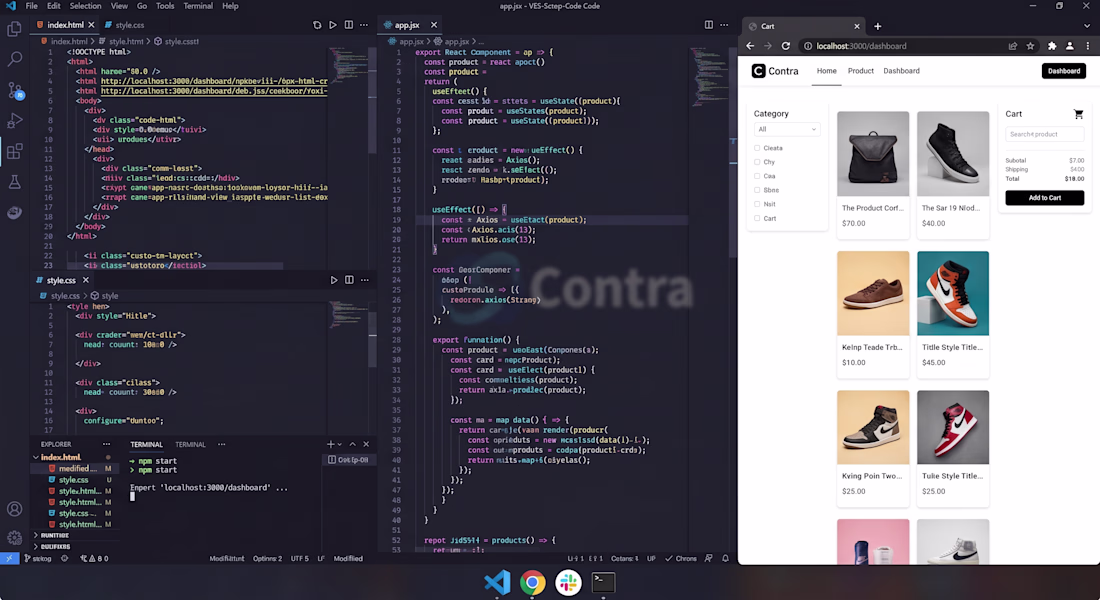
Task: Expand the QUICKFIXES section
Action: (x=36, y=547)
